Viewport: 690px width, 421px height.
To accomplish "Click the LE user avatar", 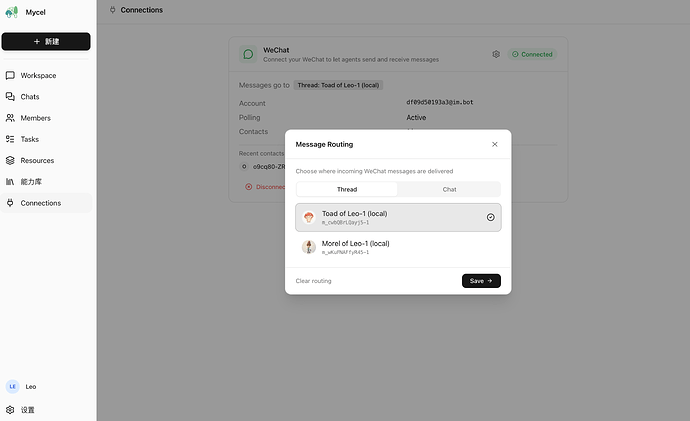I will pos(12,386).
